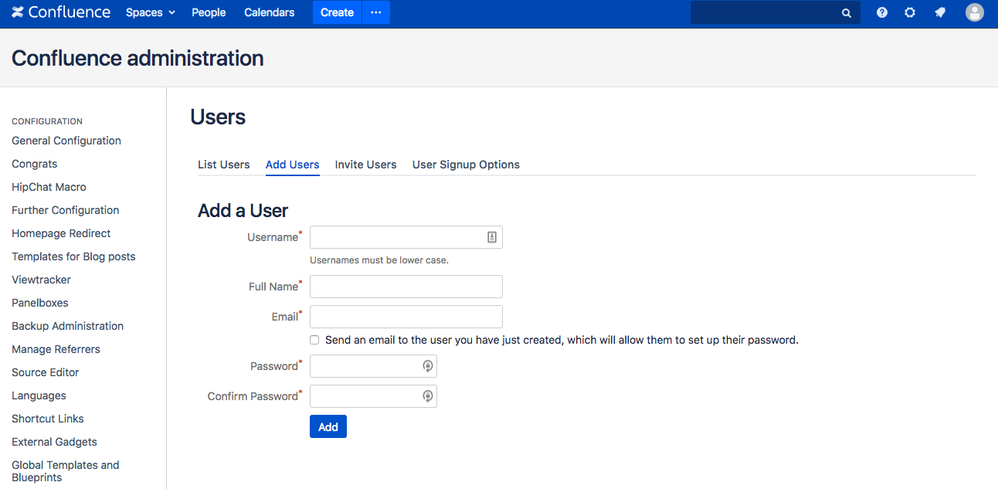The height and width of the screenshot is (489, 998).
Task: Switch to the List Users tab
Action: 224,164
